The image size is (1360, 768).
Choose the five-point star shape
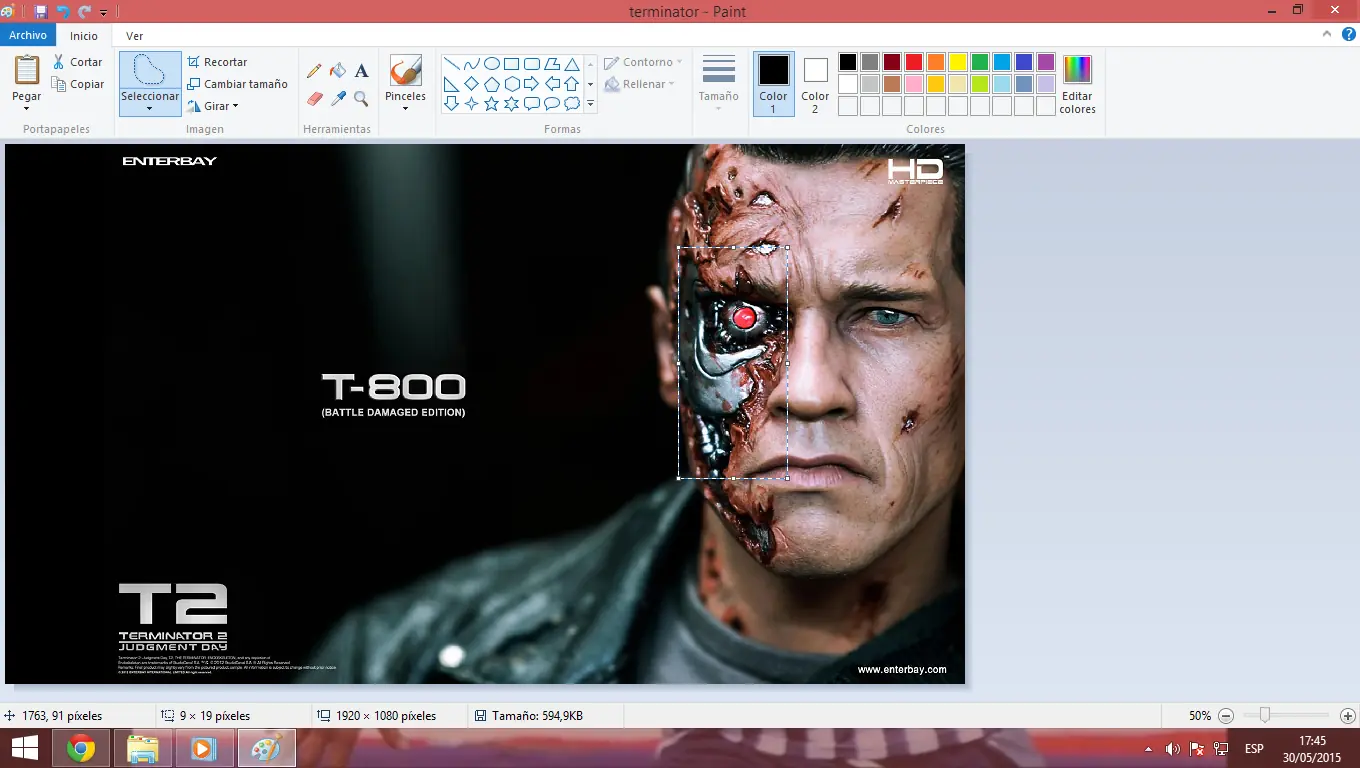[491, 104]
